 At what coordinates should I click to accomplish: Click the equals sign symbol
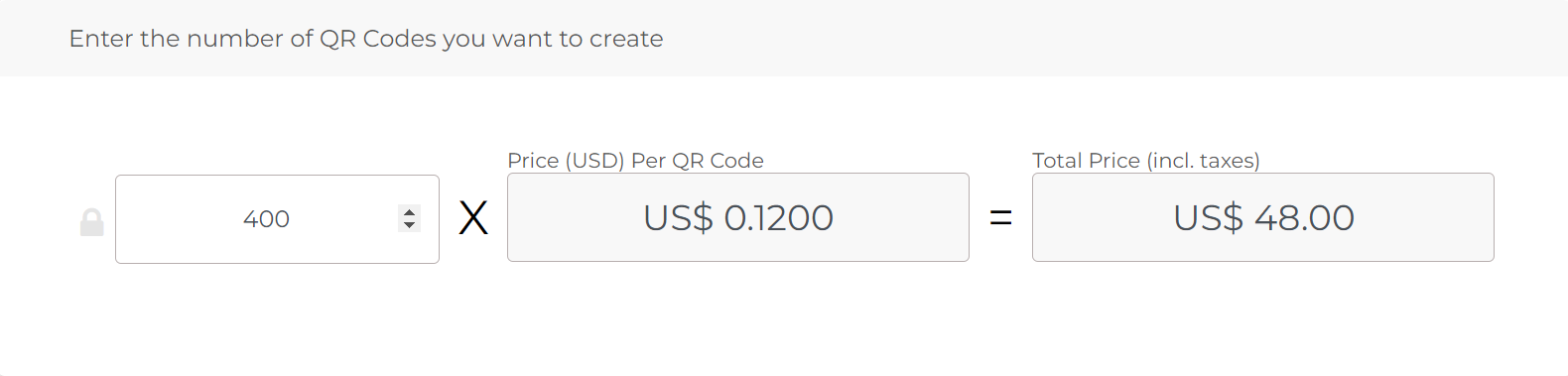pos(1001,217)
